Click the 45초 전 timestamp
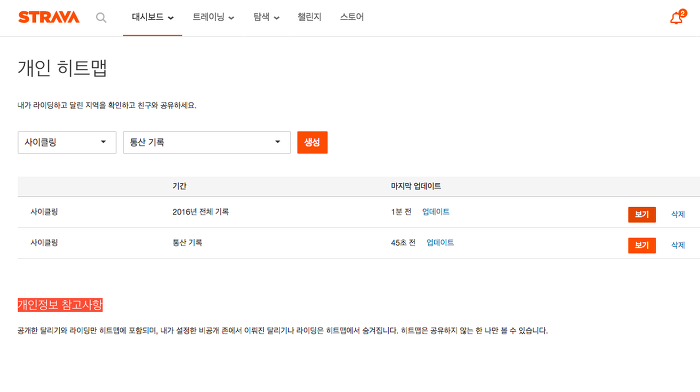The image size is (700, 392). point(403,242)
